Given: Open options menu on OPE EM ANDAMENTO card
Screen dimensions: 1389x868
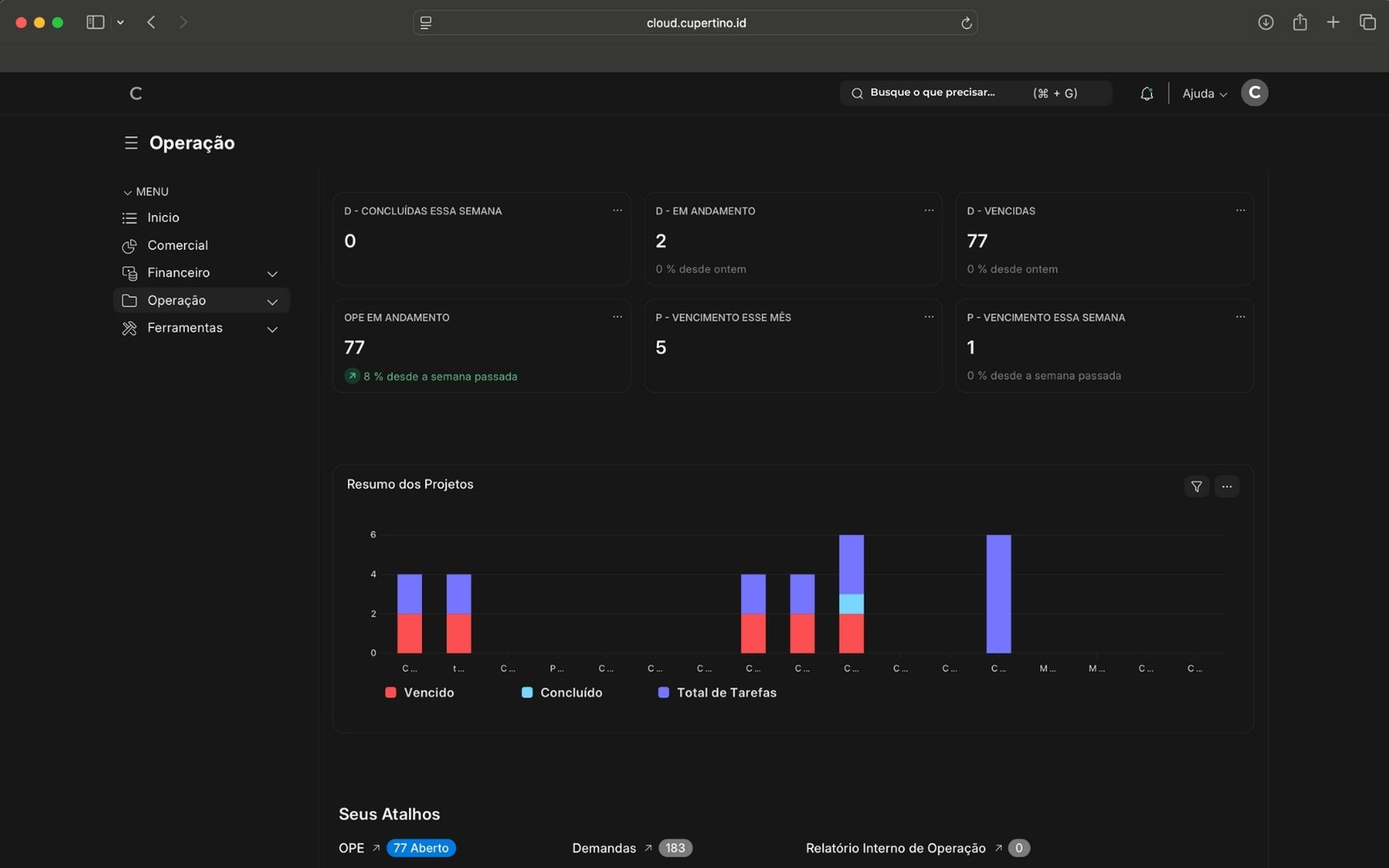Looking at the screenshot, I should click(617, 318).
